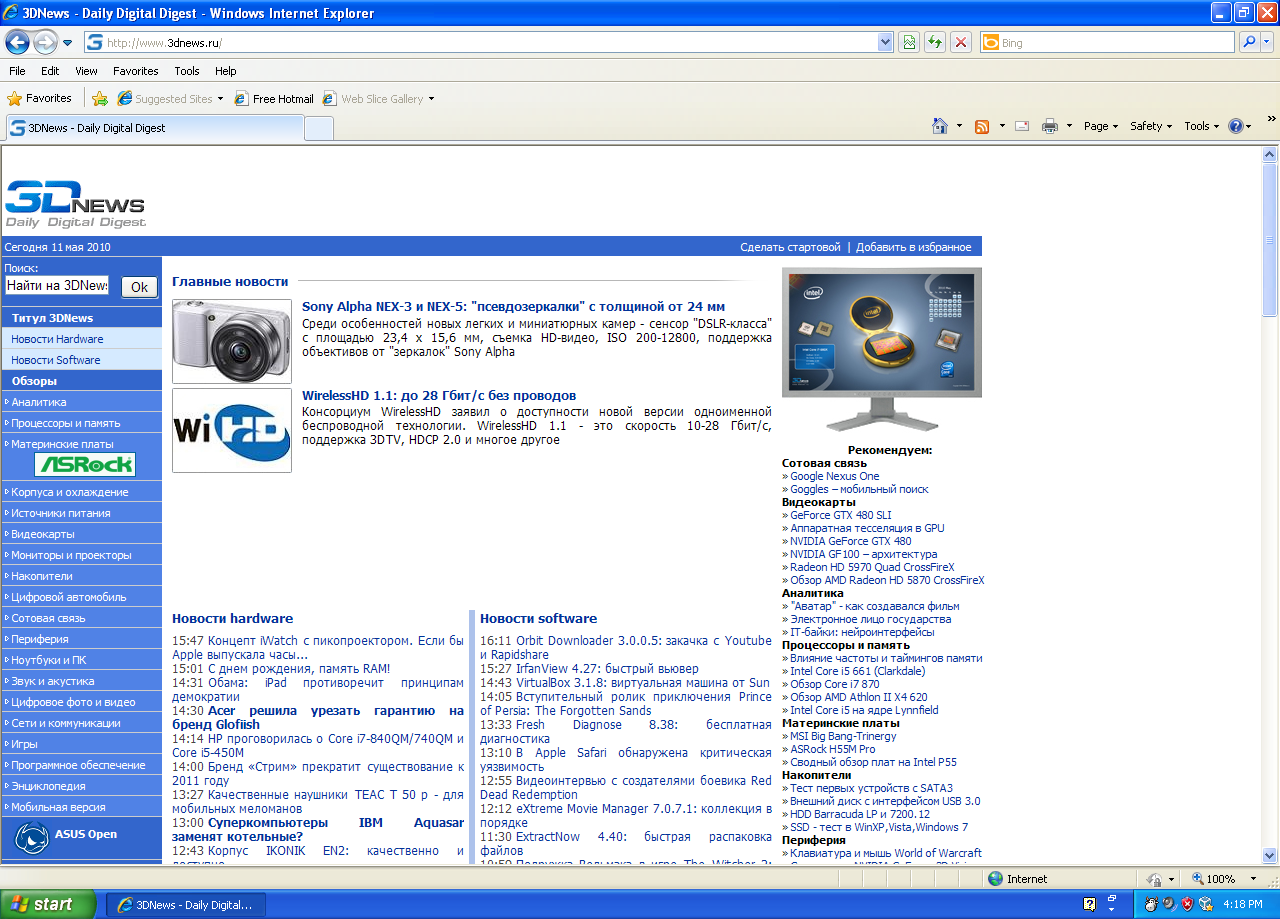
Task: Open the Tools menu in the menu bar
Action: (187, 71)
